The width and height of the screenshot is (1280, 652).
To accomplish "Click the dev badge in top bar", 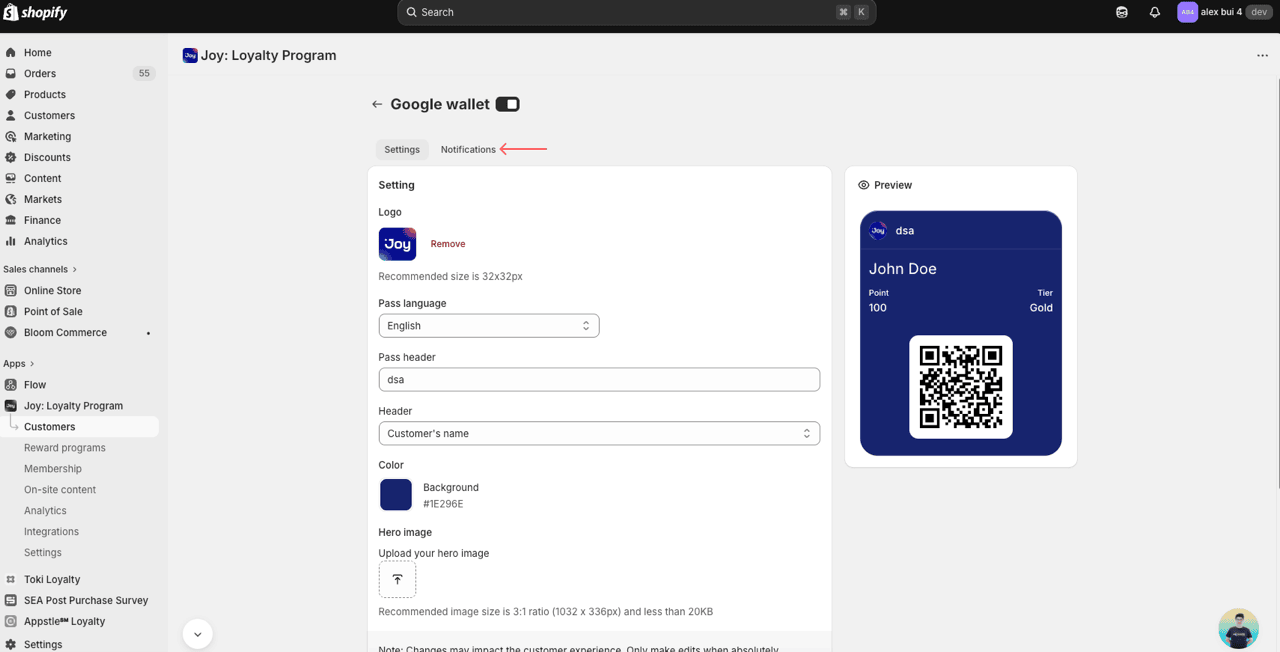I will coord(1259,12).
